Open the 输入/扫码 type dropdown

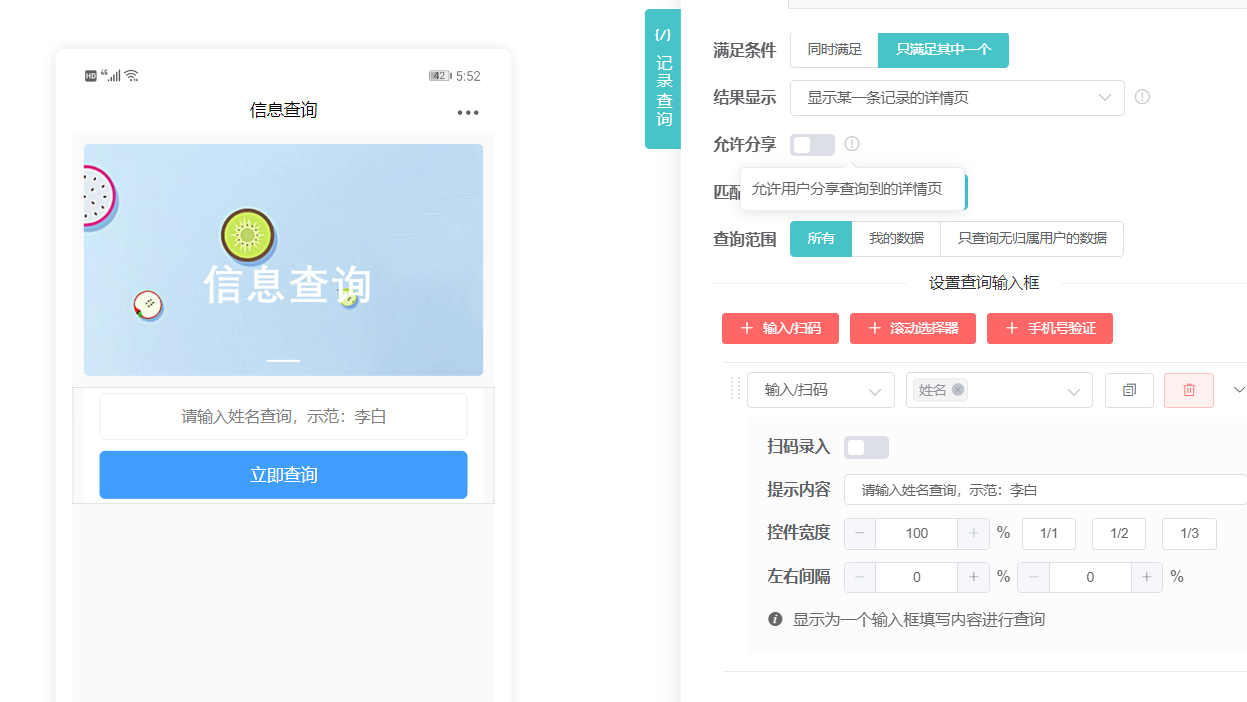coord(821,390)
